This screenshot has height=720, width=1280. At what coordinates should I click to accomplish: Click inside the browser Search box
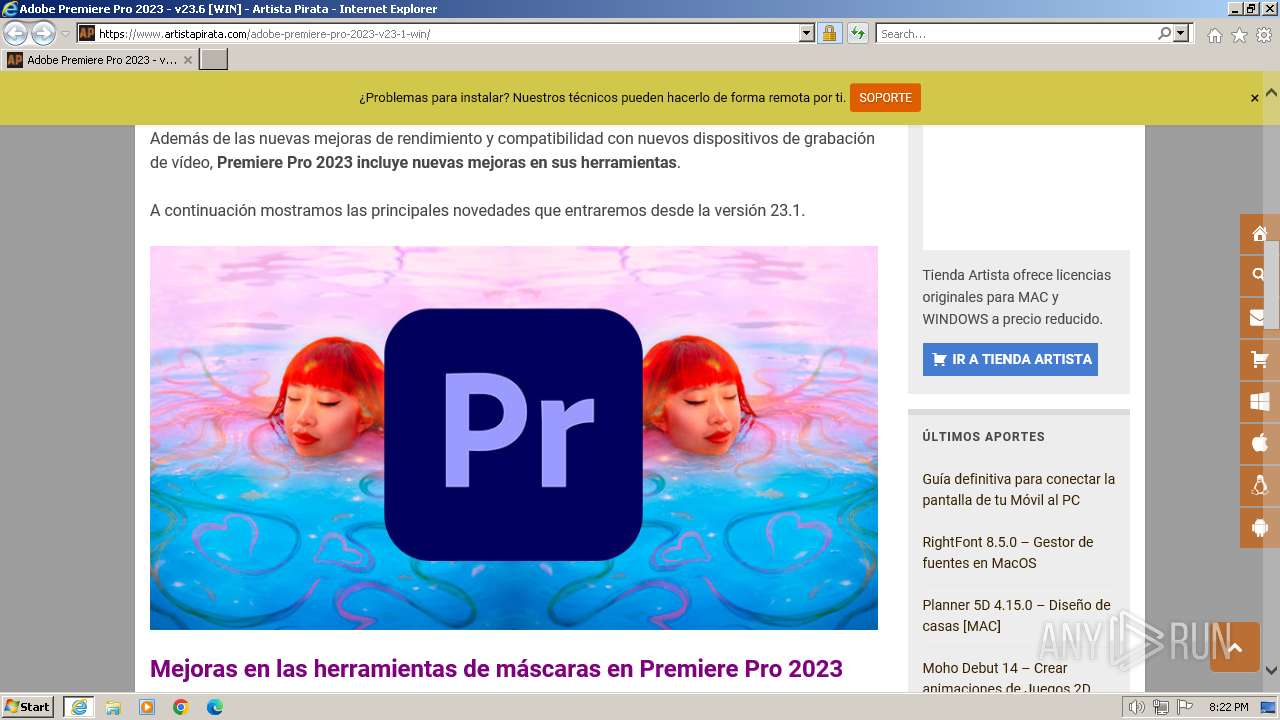(1015, 33)
